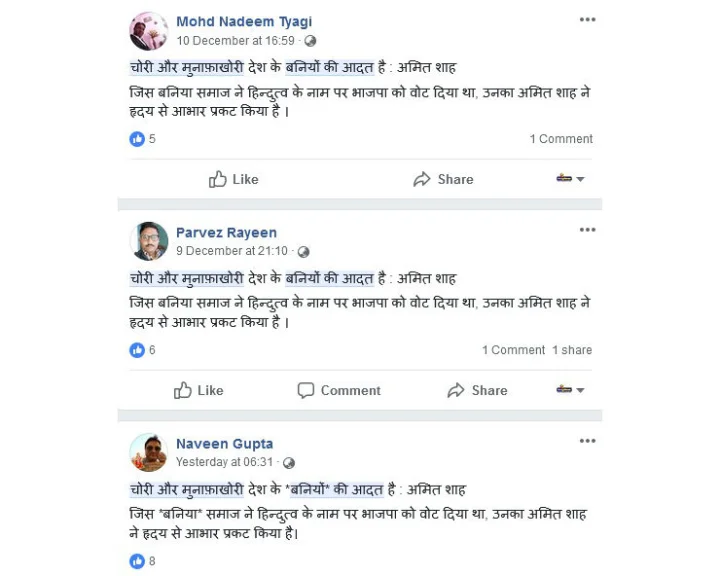Click the like reaction icon showing 8
The image size is (720, 576).
tap(137, 561)
